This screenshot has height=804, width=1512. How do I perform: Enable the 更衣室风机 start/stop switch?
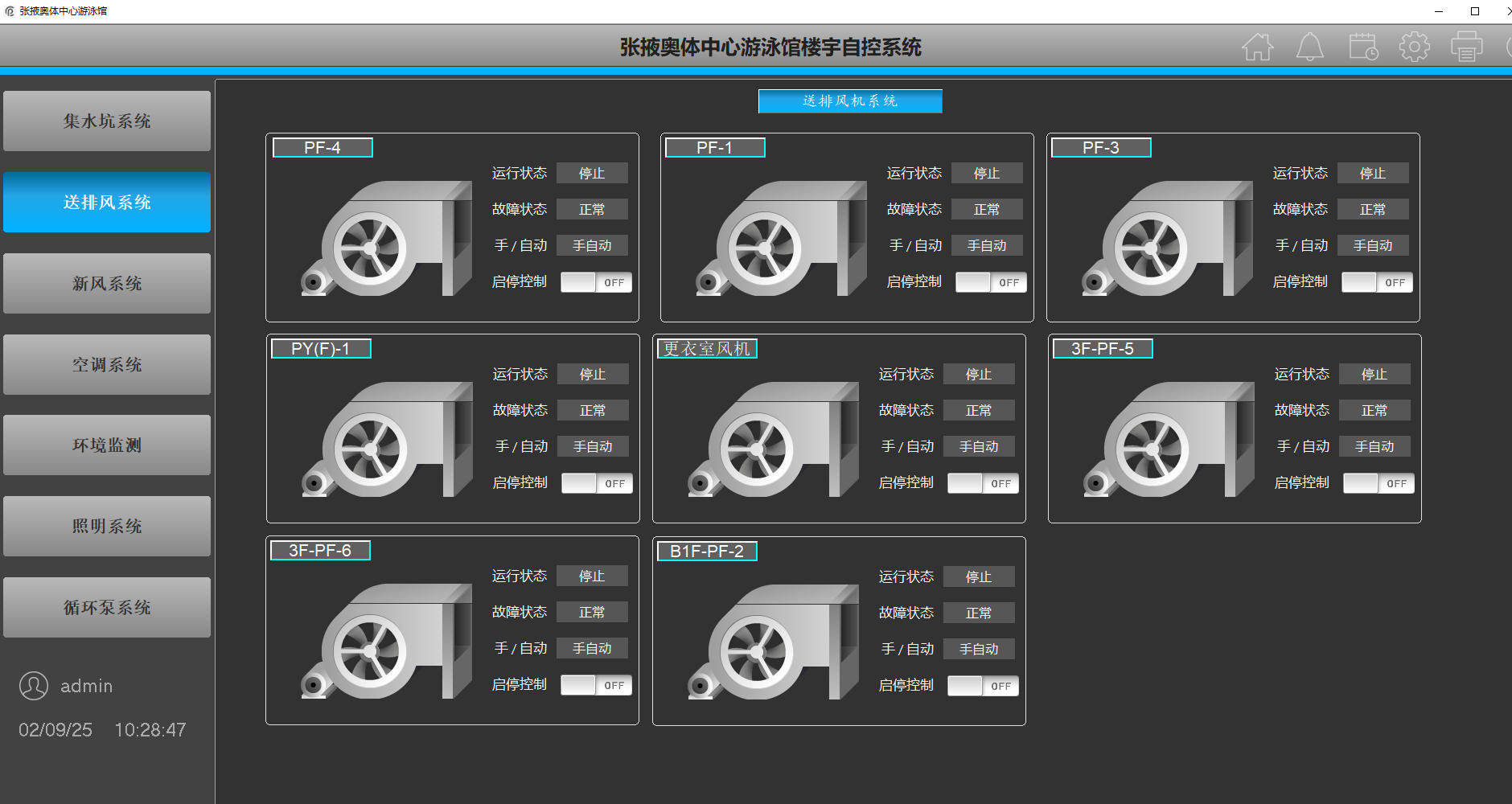(x=983, y=483)
